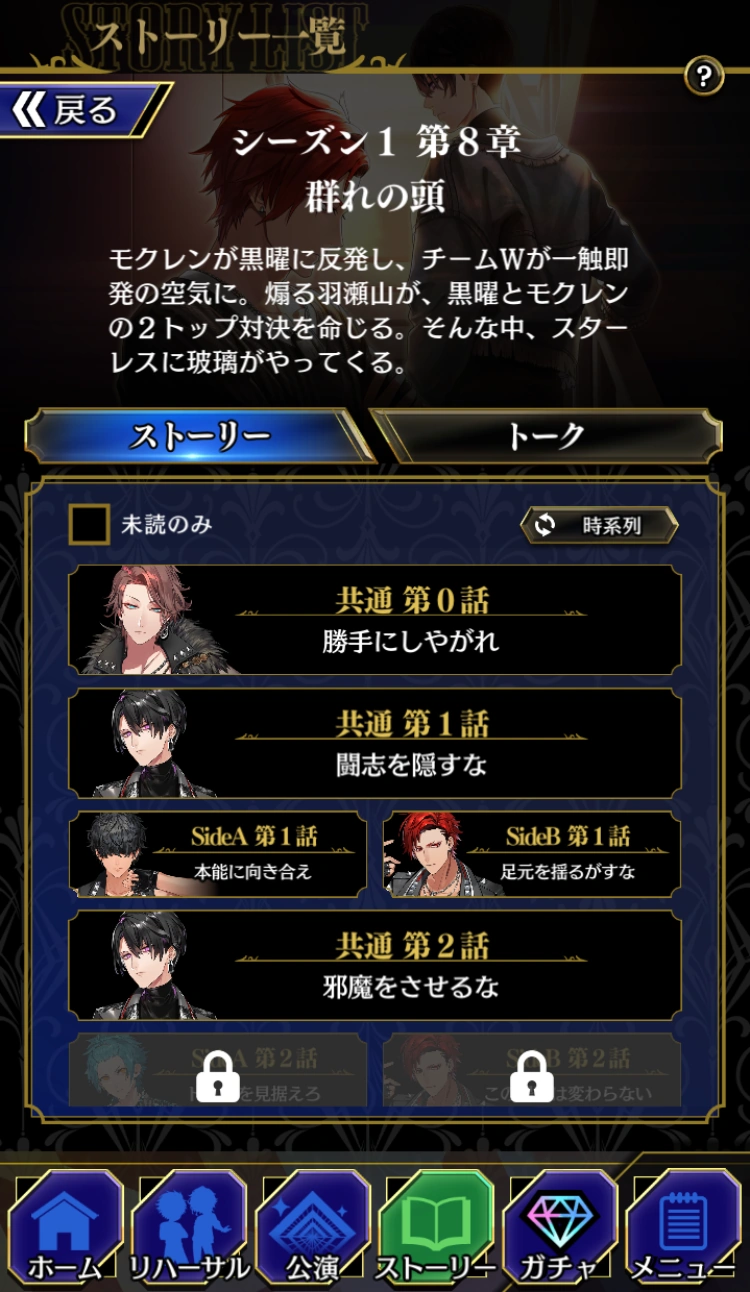Open SideB 第1話 足元を揺るがすな
Screen dimensions: 750x1292
tap(532, 854)
